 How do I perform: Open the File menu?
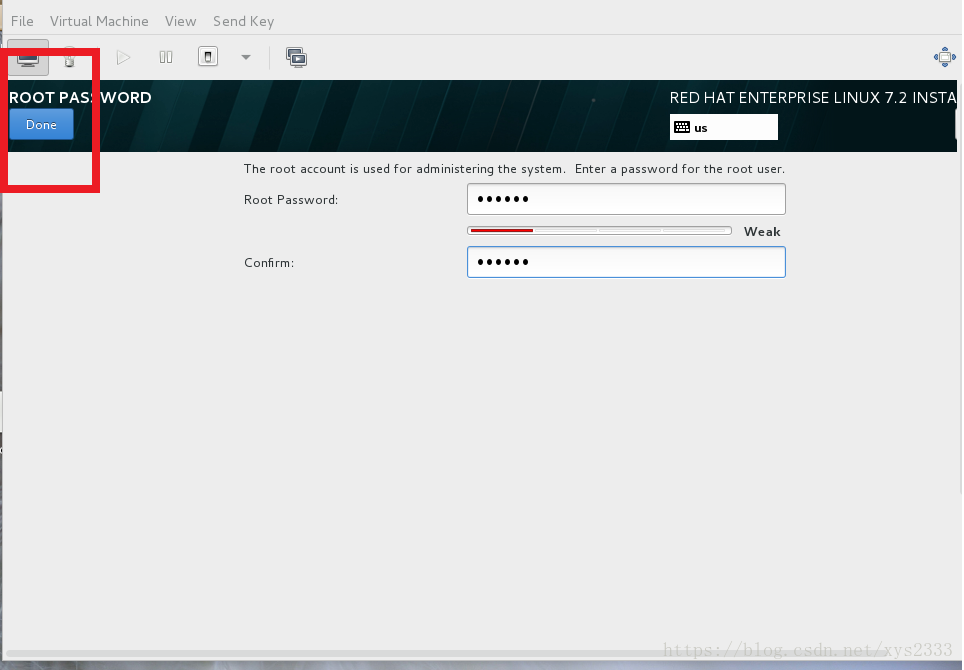(22, 22)
